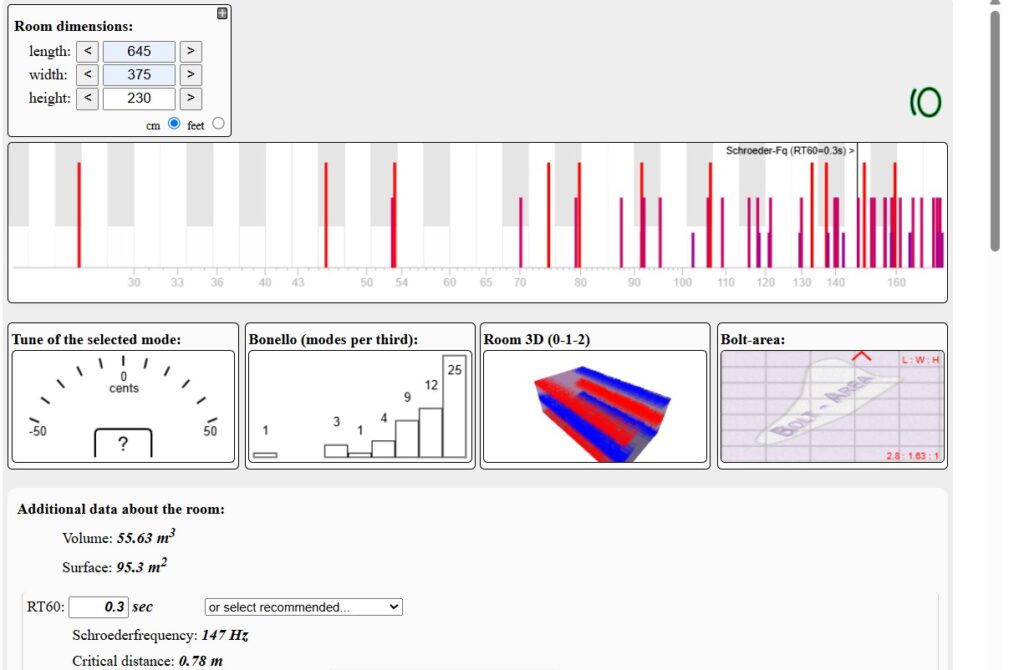This screenshot has height=670, width=1024.
Task: Click the ratio text 2.8 : 1.63 : 1
Action: click(912, 456)
